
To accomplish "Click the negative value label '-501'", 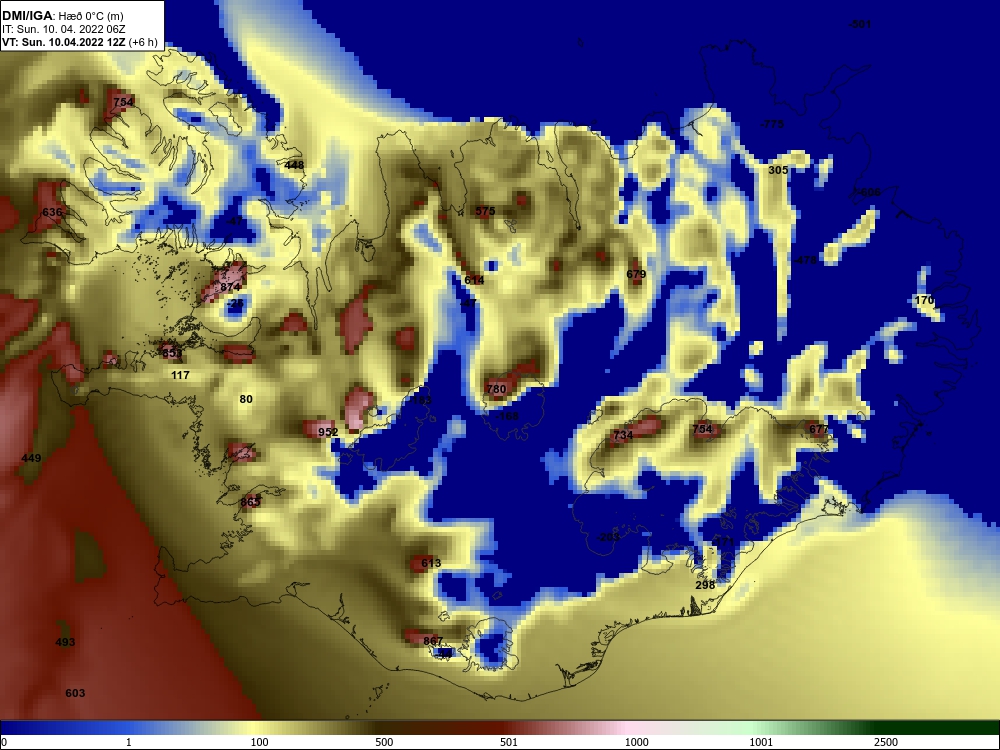I will pos(859,24).
